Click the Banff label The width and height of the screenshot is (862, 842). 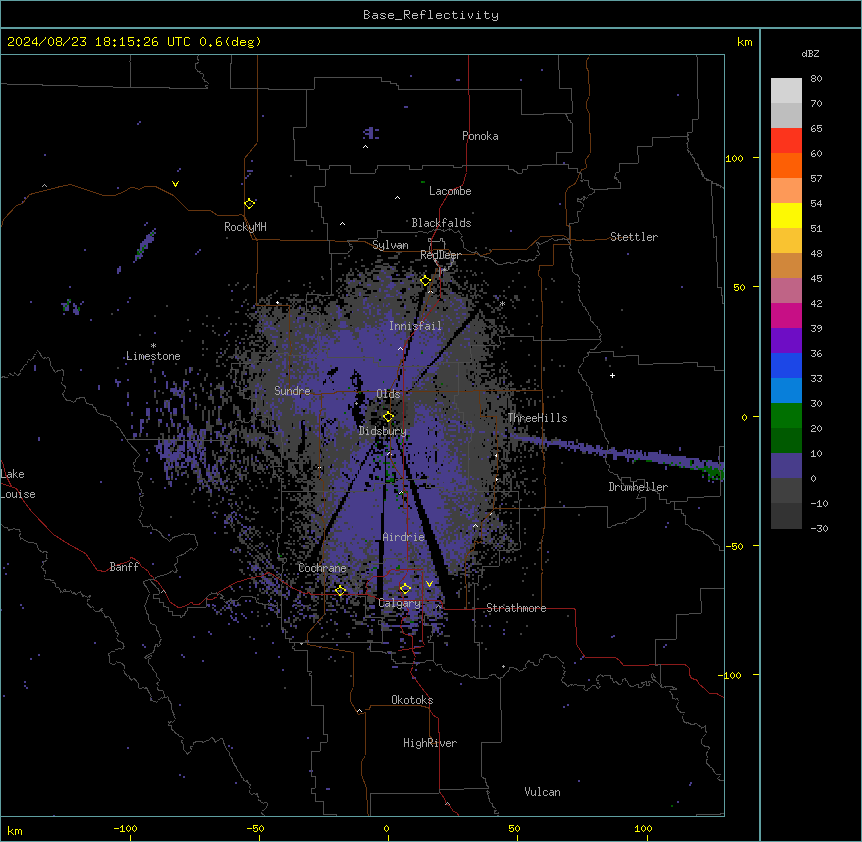click(124, 567)
